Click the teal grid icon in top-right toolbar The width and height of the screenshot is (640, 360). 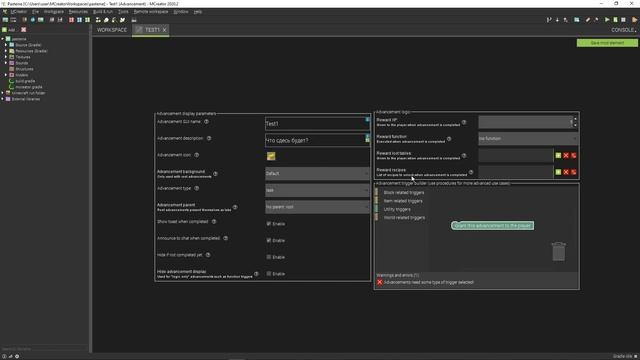pyautogui.click(x=576, y=20)
